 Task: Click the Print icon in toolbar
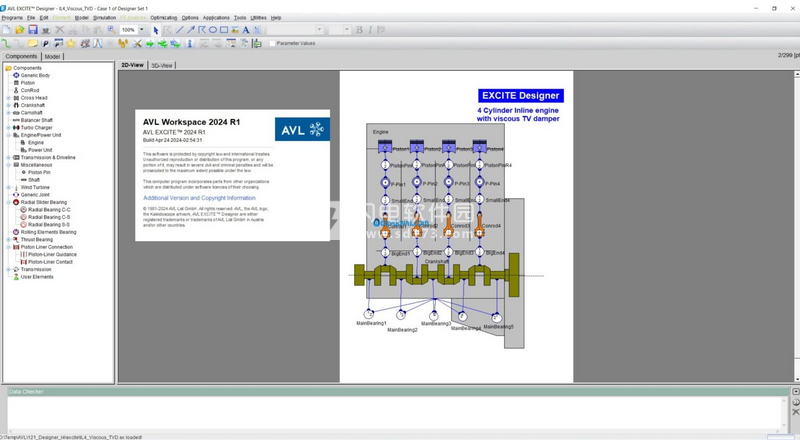pos(46,30)
